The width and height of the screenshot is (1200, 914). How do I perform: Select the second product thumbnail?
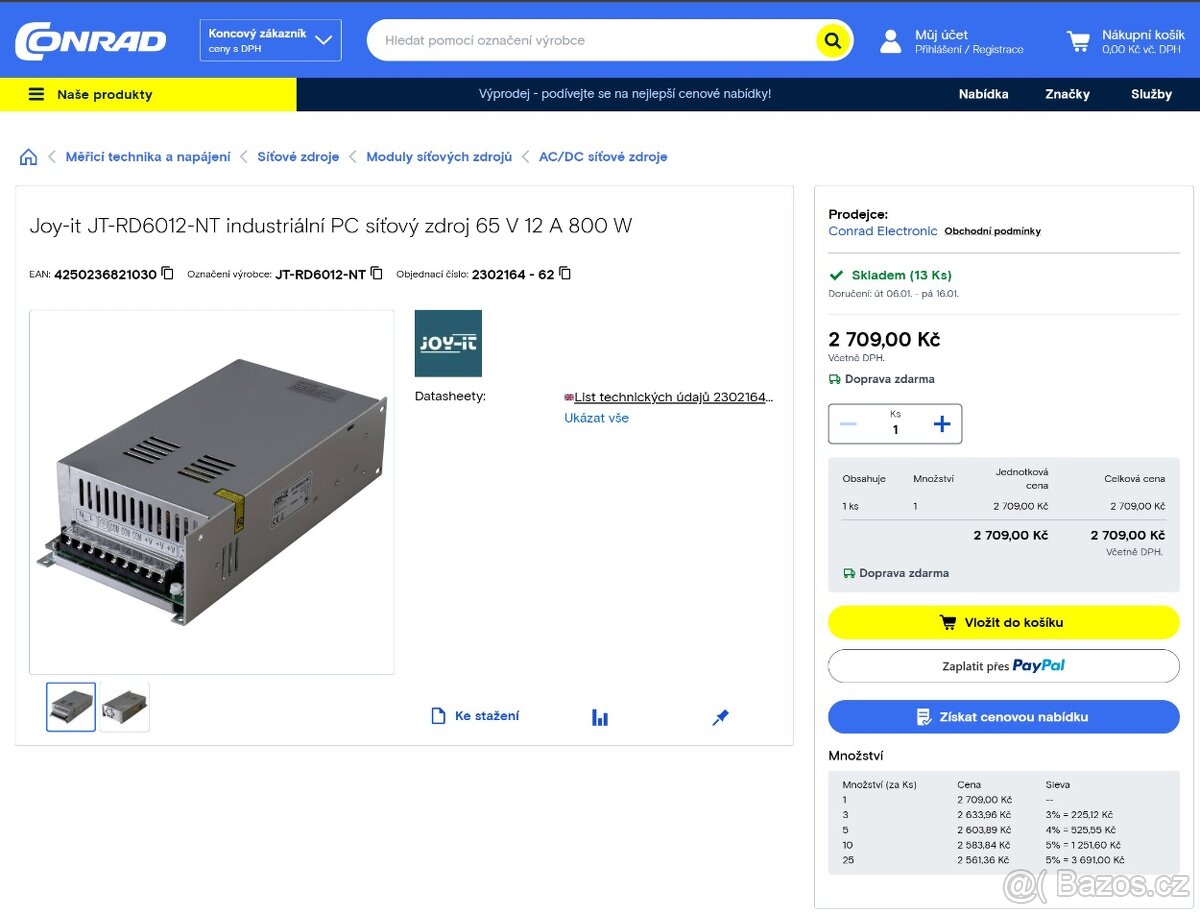click(124, 706)
